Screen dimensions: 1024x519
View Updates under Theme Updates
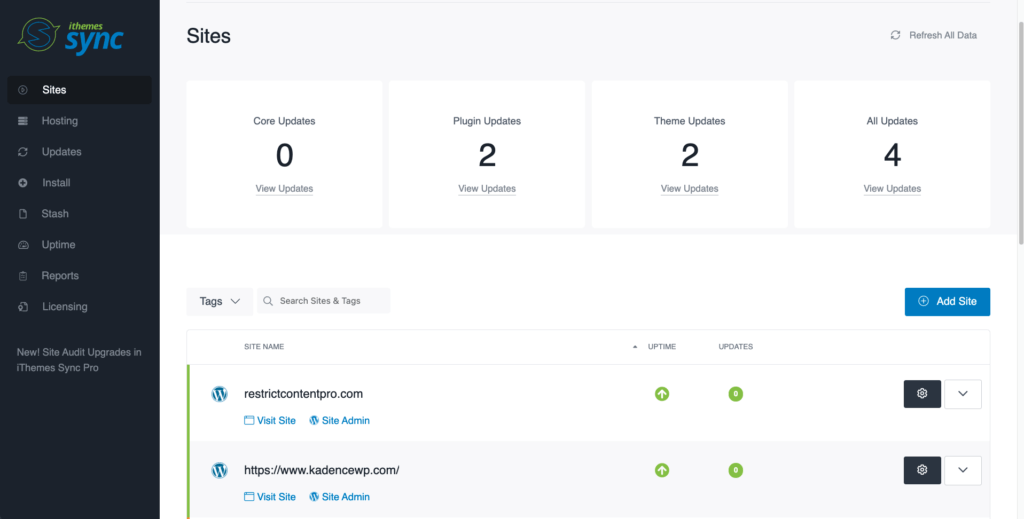click(x=690, y=189)
